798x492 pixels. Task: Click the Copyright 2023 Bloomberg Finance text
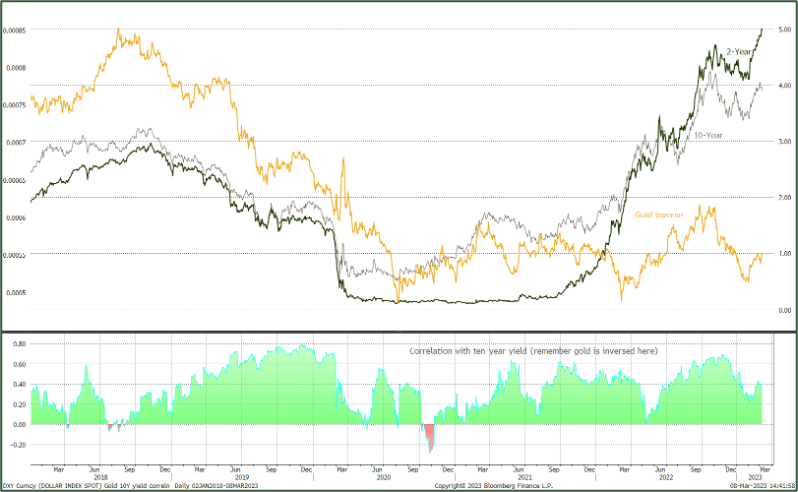[494, 486]
